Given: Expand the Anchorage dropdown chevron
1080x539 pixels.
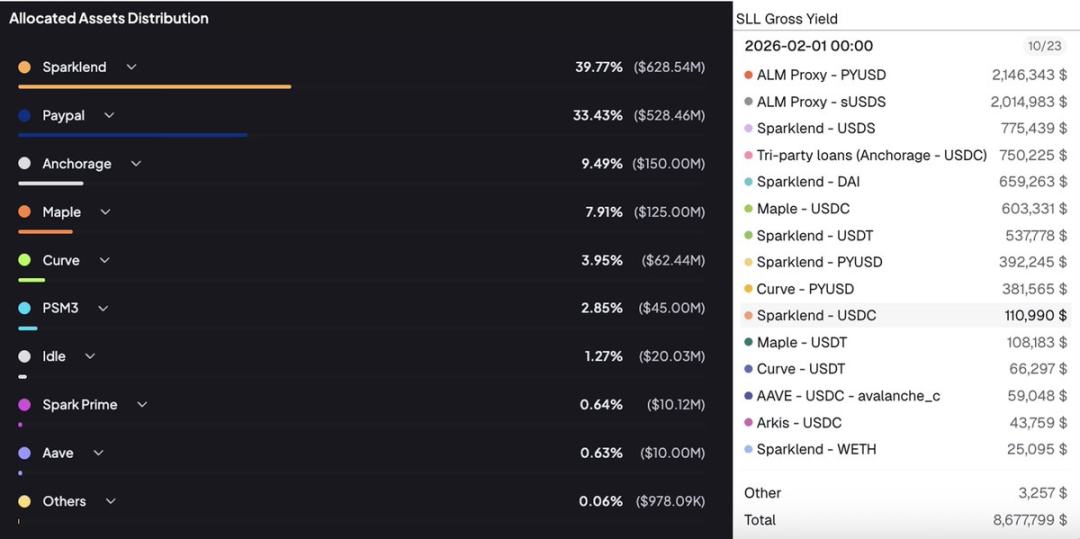Looking at the screenshot, I should click(x=136, y=164).
